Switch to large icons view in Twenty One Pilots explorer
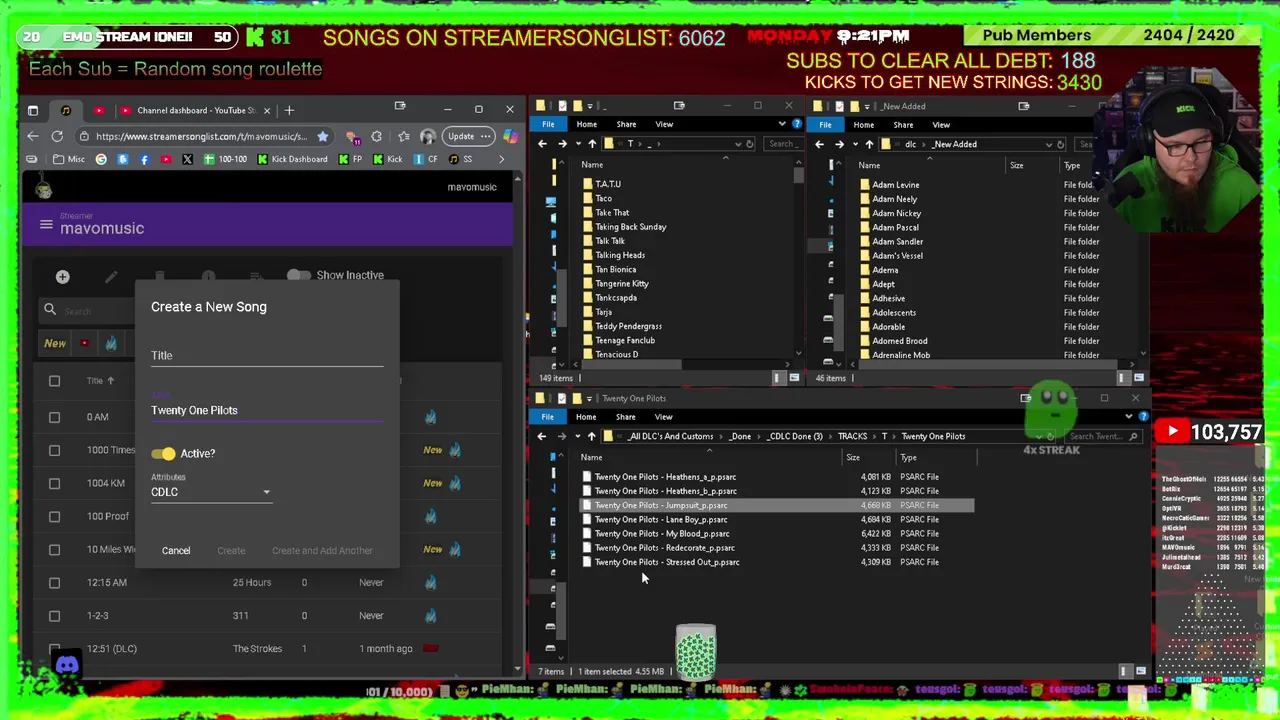The height and width of the screenshot is (720, 1280). point(1140,671)
